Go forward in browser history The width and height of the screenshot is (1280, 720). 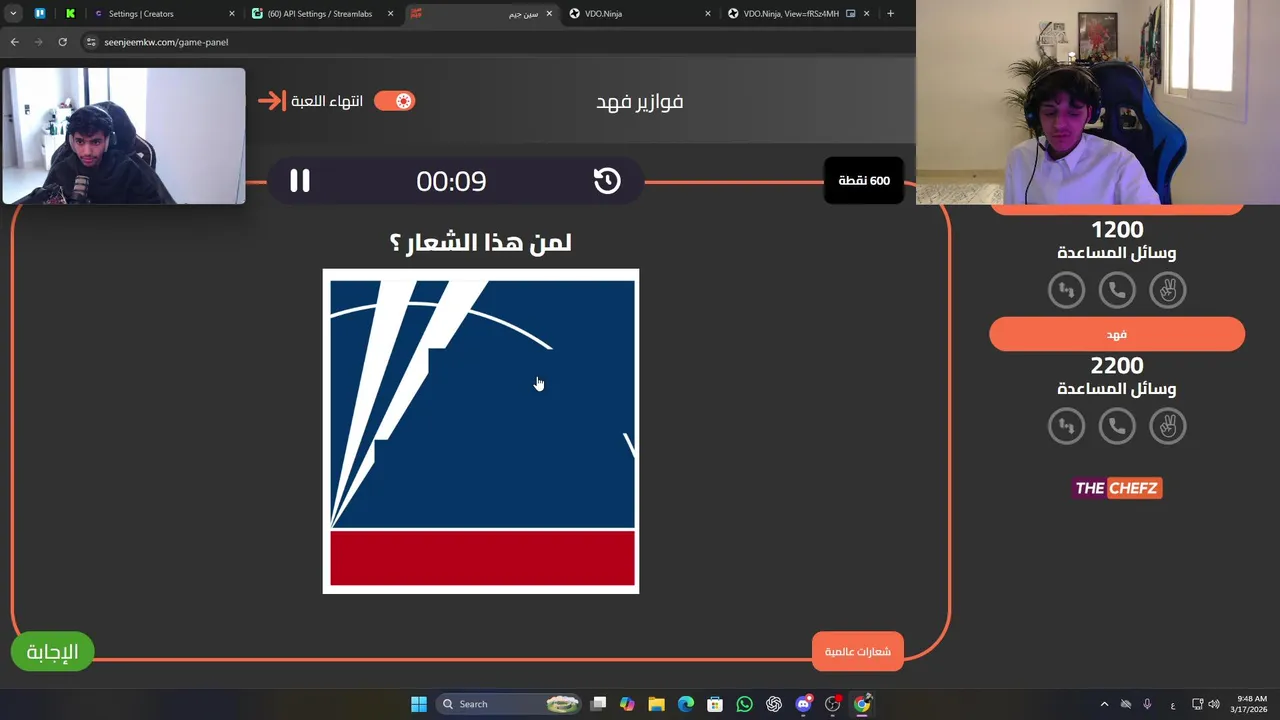pos(38,42)
